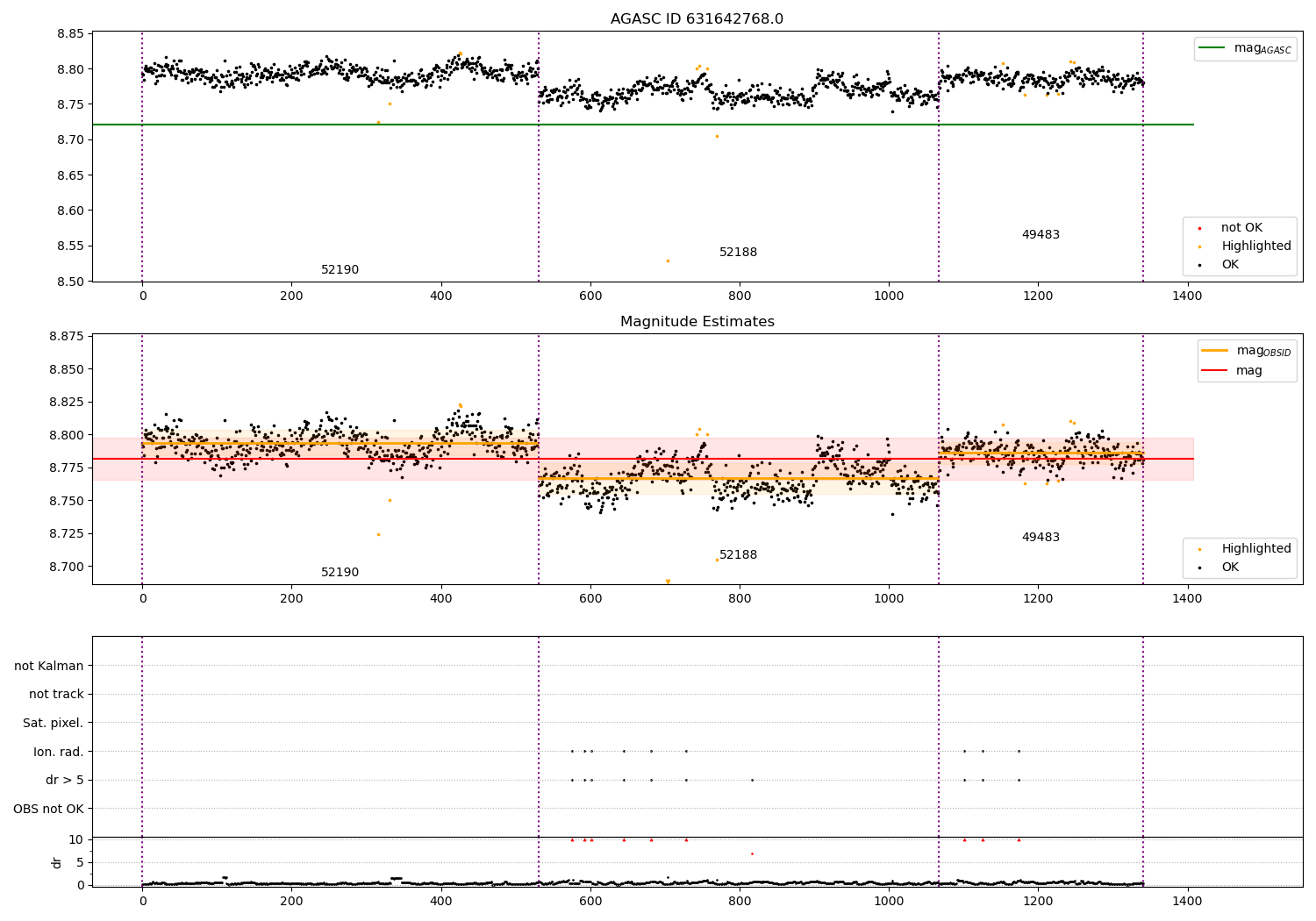This screenshot has width=1316, height=921.
Task: Click the mag OBSID legend entry
Action: click(1246, 351)
